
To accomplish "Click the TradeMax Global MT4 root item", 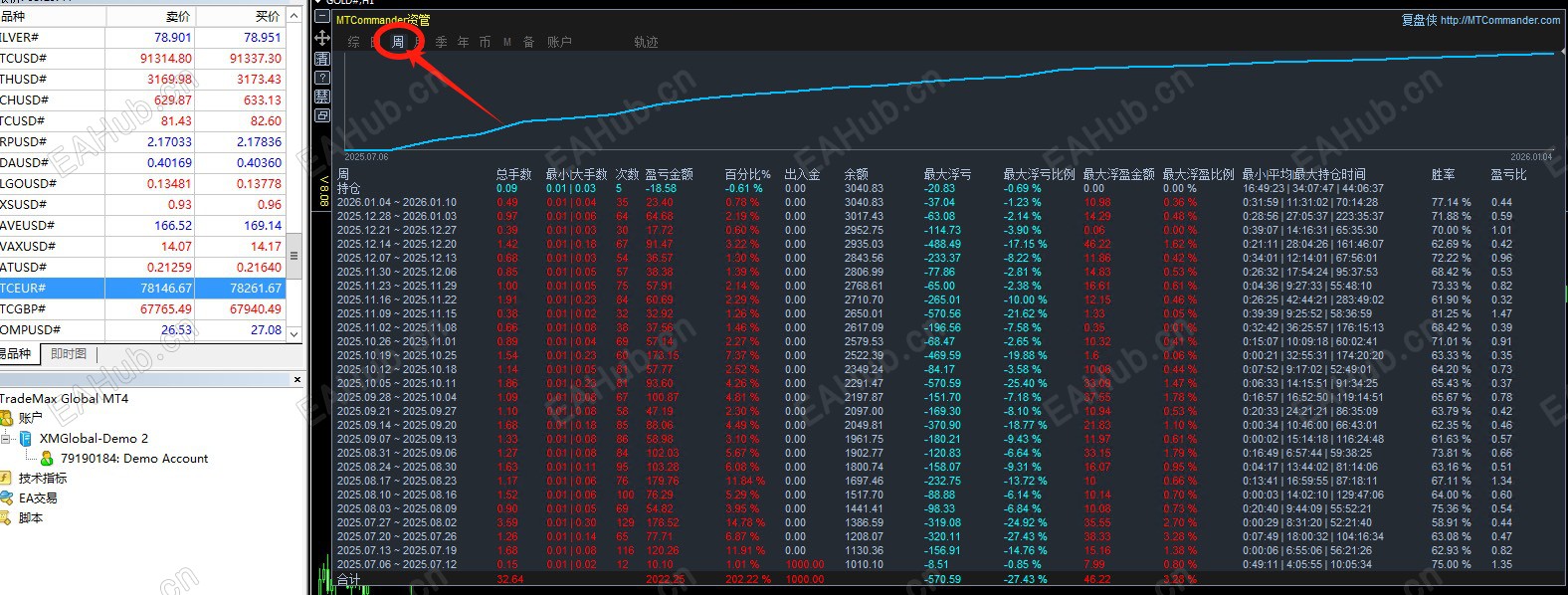I will point(65,399).
